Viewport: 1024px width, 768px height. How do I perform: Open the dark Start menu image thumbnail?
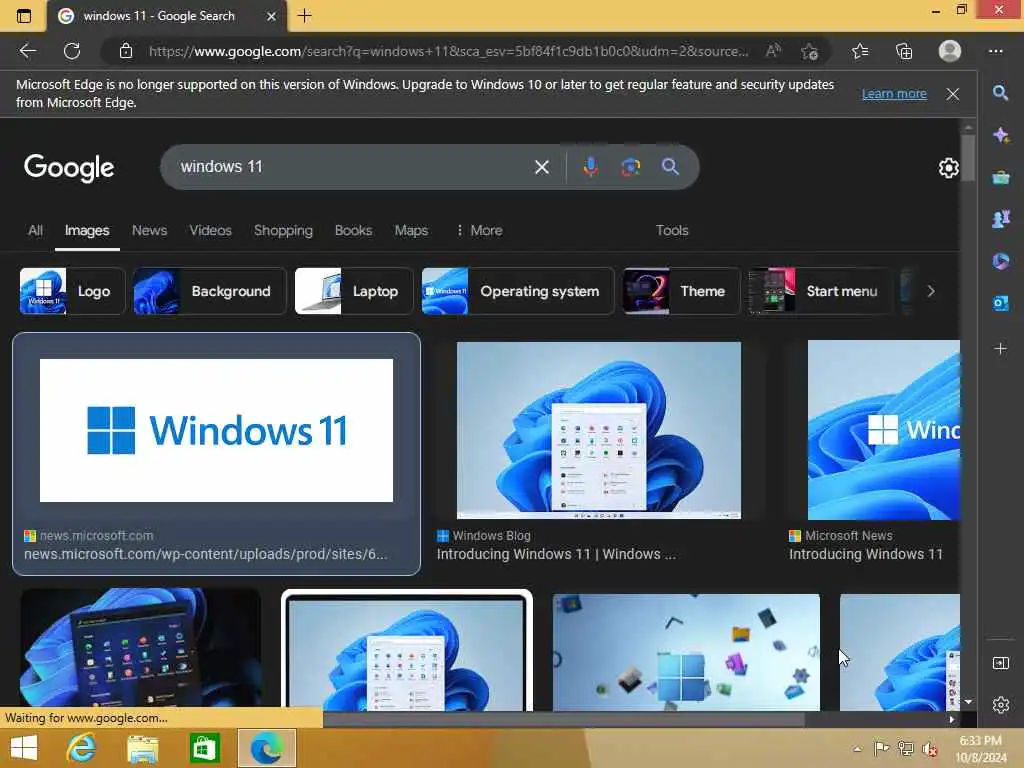pos(140,648)
